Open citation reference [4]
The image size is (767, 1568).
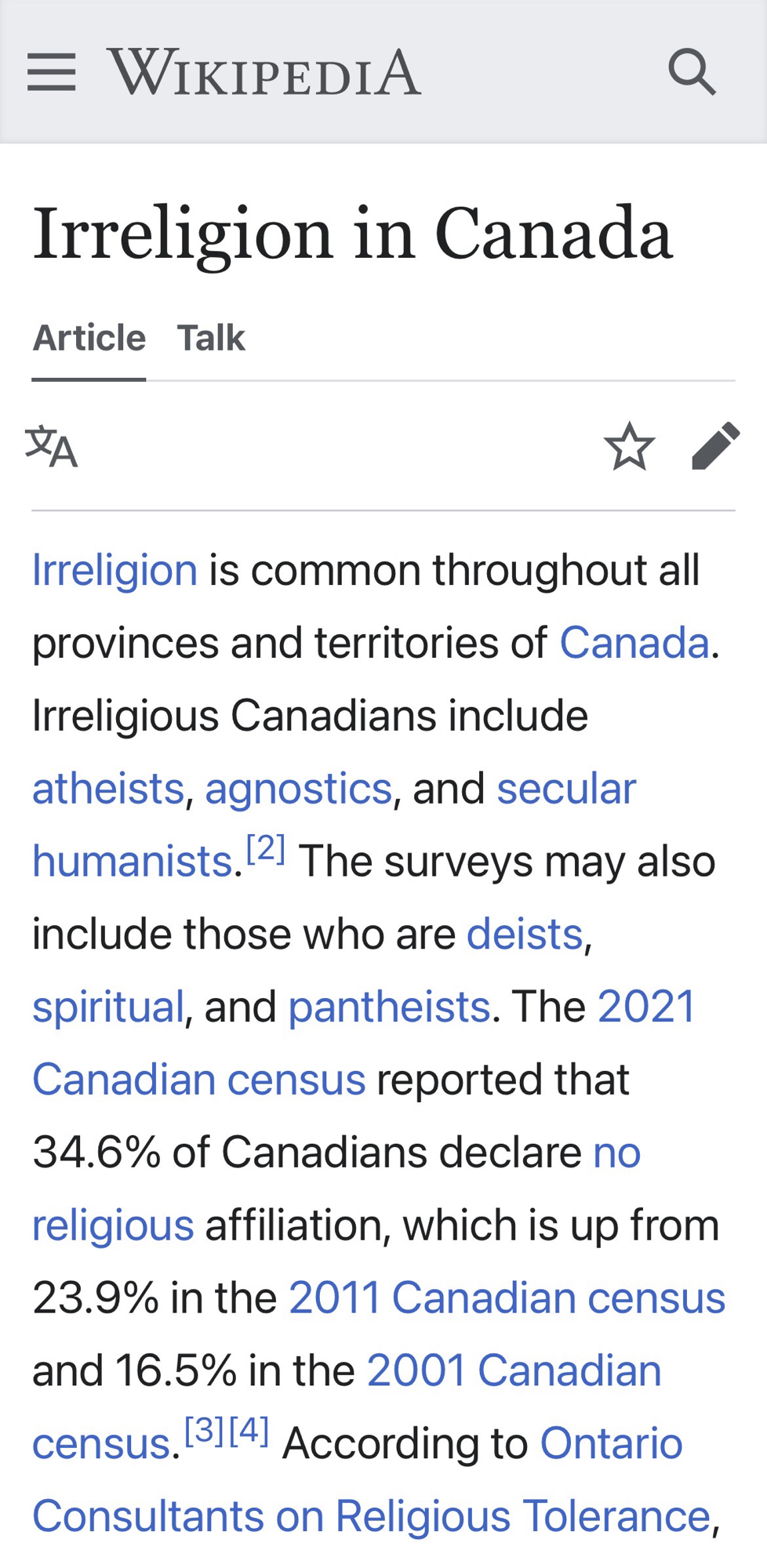point(249,1431)
